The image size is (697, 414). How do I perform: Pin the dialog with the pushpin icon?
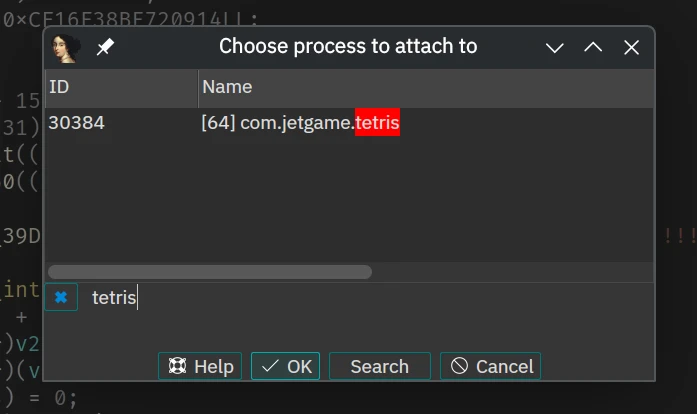point(105,47)
